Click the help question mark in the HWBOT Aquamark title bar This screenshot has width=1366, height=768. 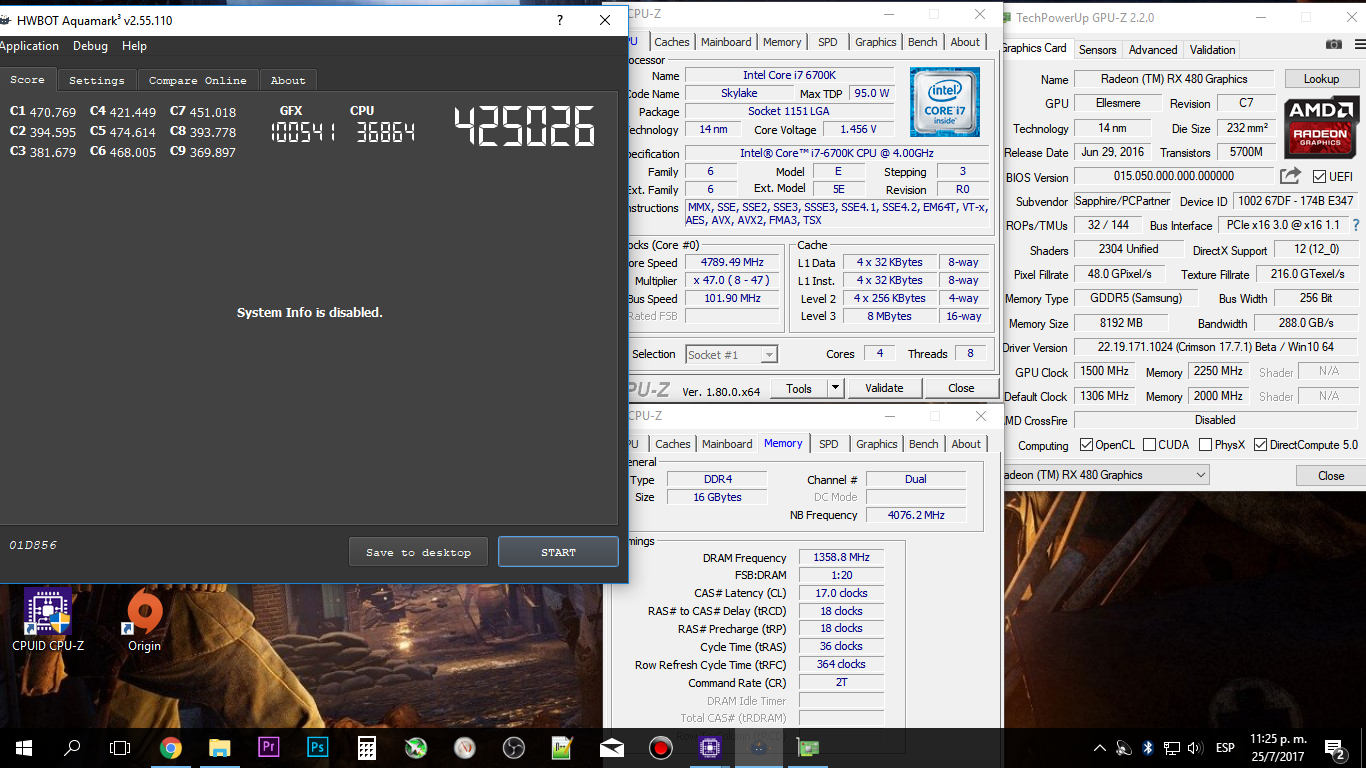559,20
